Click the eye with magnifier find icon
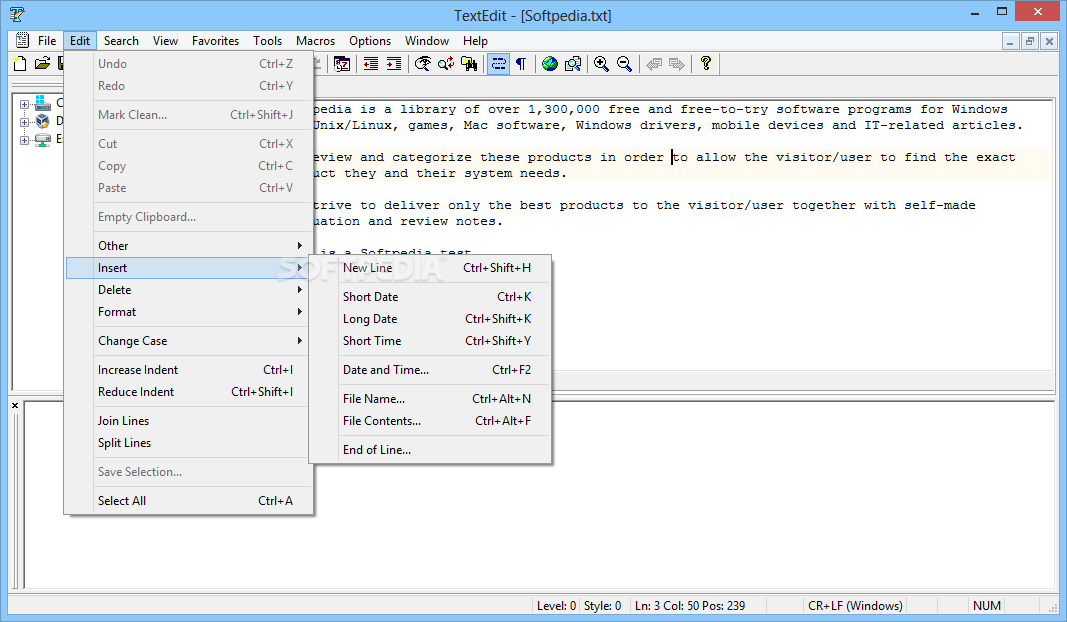Image resolution: width=1067 pixels, height=622 pixels. pyautogui.click(x=423, y=64)
